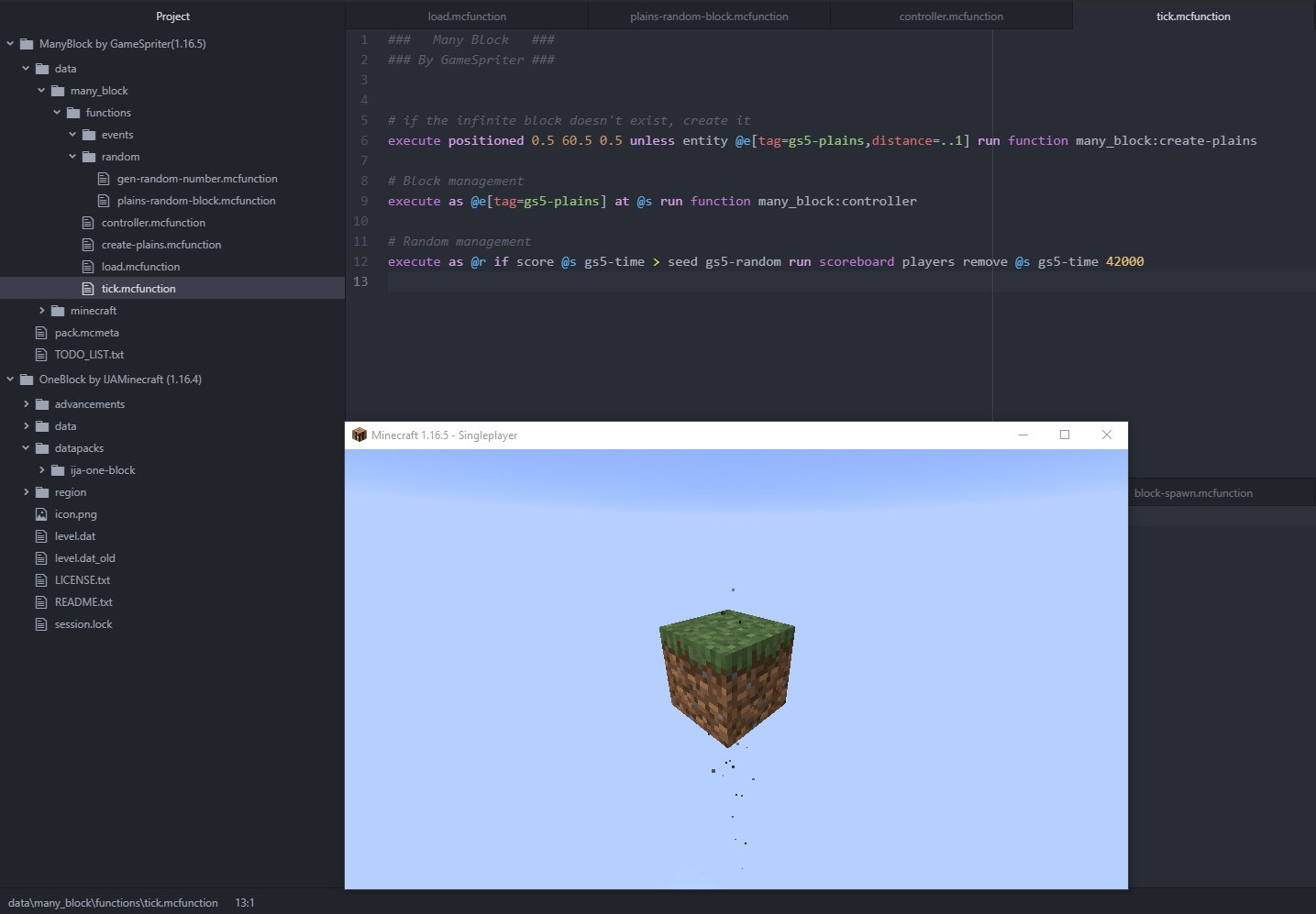
Task: Click the tick.mcfunction file icon in tree
Action: pos(88,289)
